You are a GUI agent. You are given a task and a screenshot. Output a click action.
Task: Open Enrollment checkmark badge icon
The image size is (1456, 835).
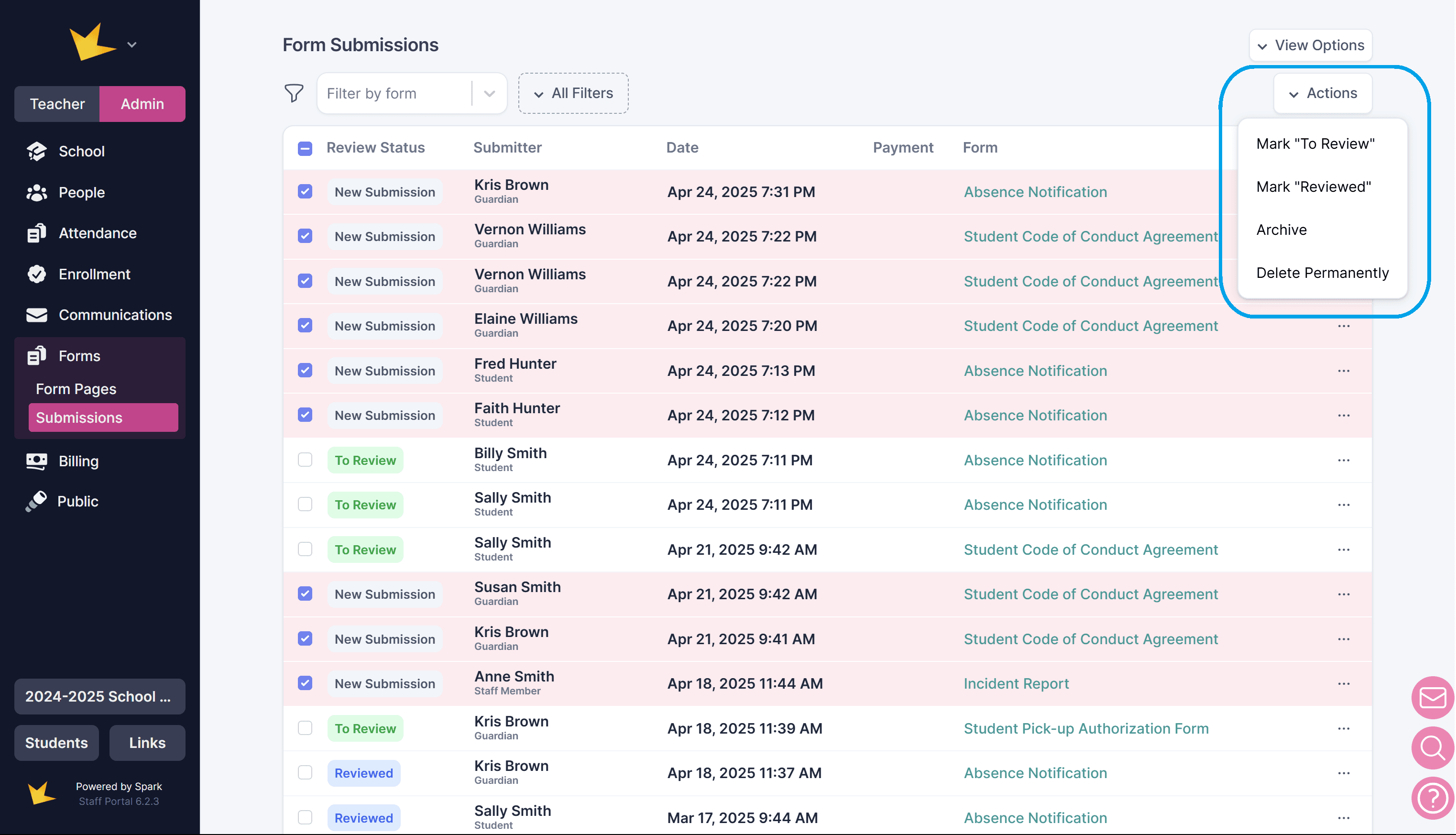[37, 274]
